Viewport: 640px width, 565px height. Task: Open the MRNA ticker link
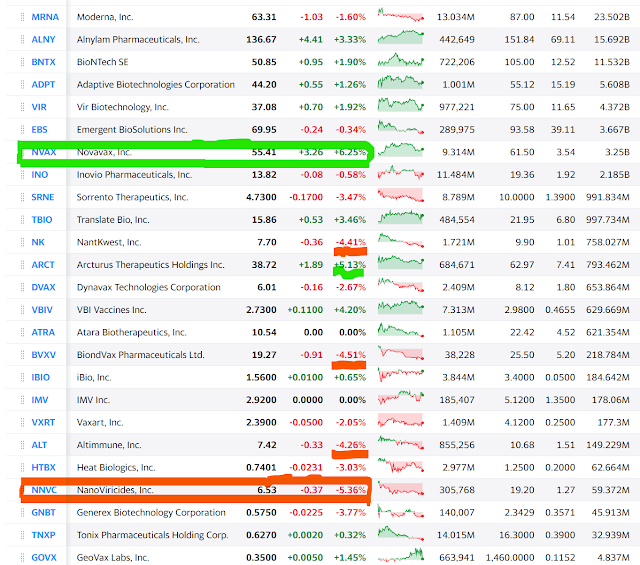(45, 17)
